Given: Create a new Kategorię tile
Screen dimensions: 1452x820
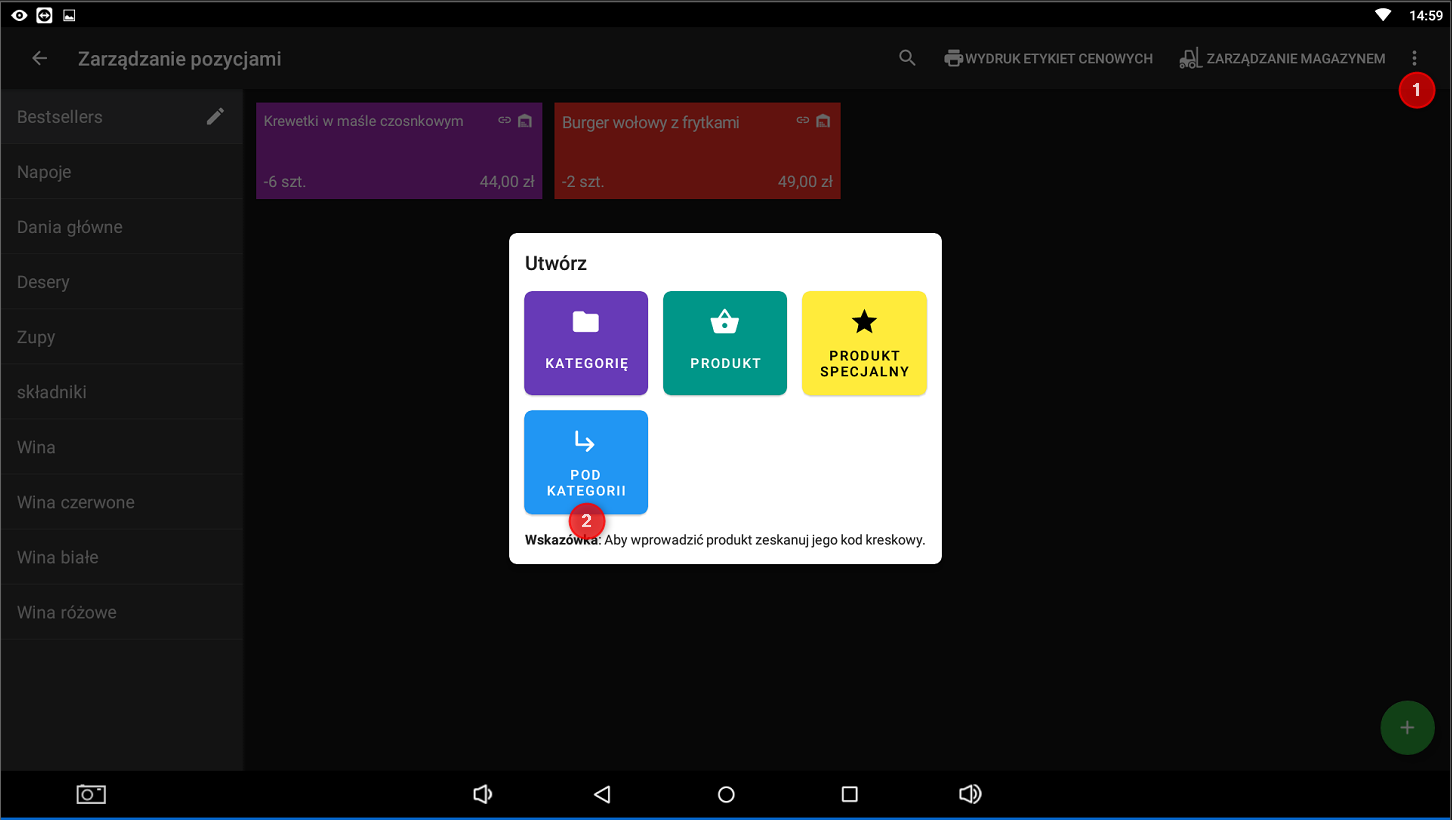Looking at the screenshot, I should tap(586, 343).
